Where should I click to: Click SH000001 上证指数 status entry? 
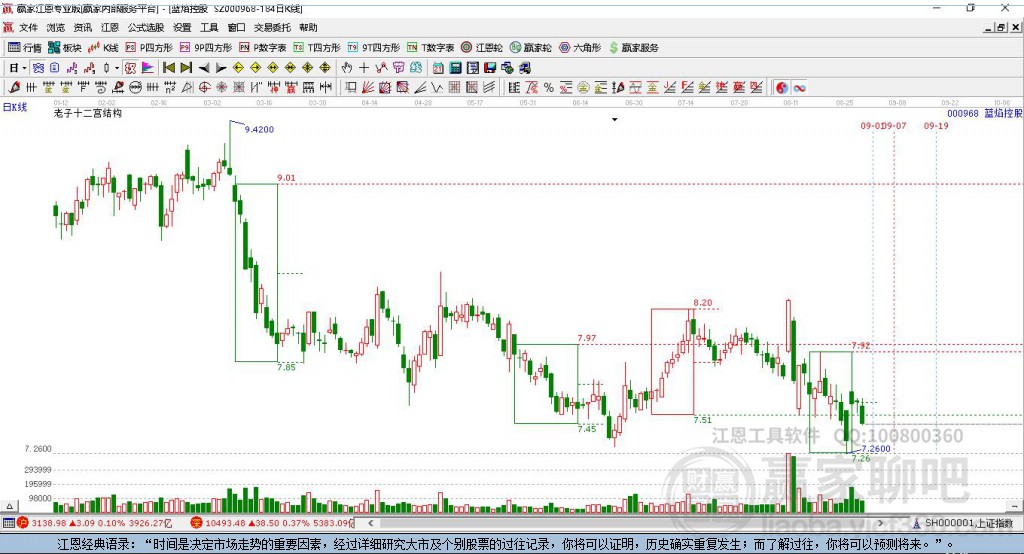coord(968,523)
